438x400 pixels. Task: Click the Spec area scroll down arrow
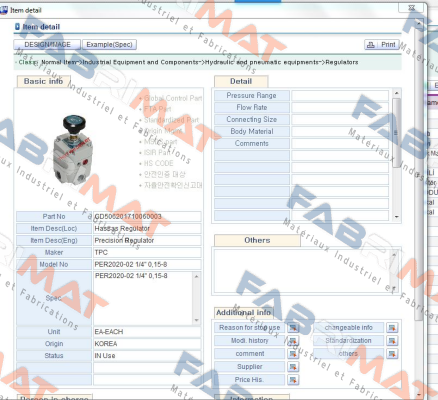click(197, 320)
